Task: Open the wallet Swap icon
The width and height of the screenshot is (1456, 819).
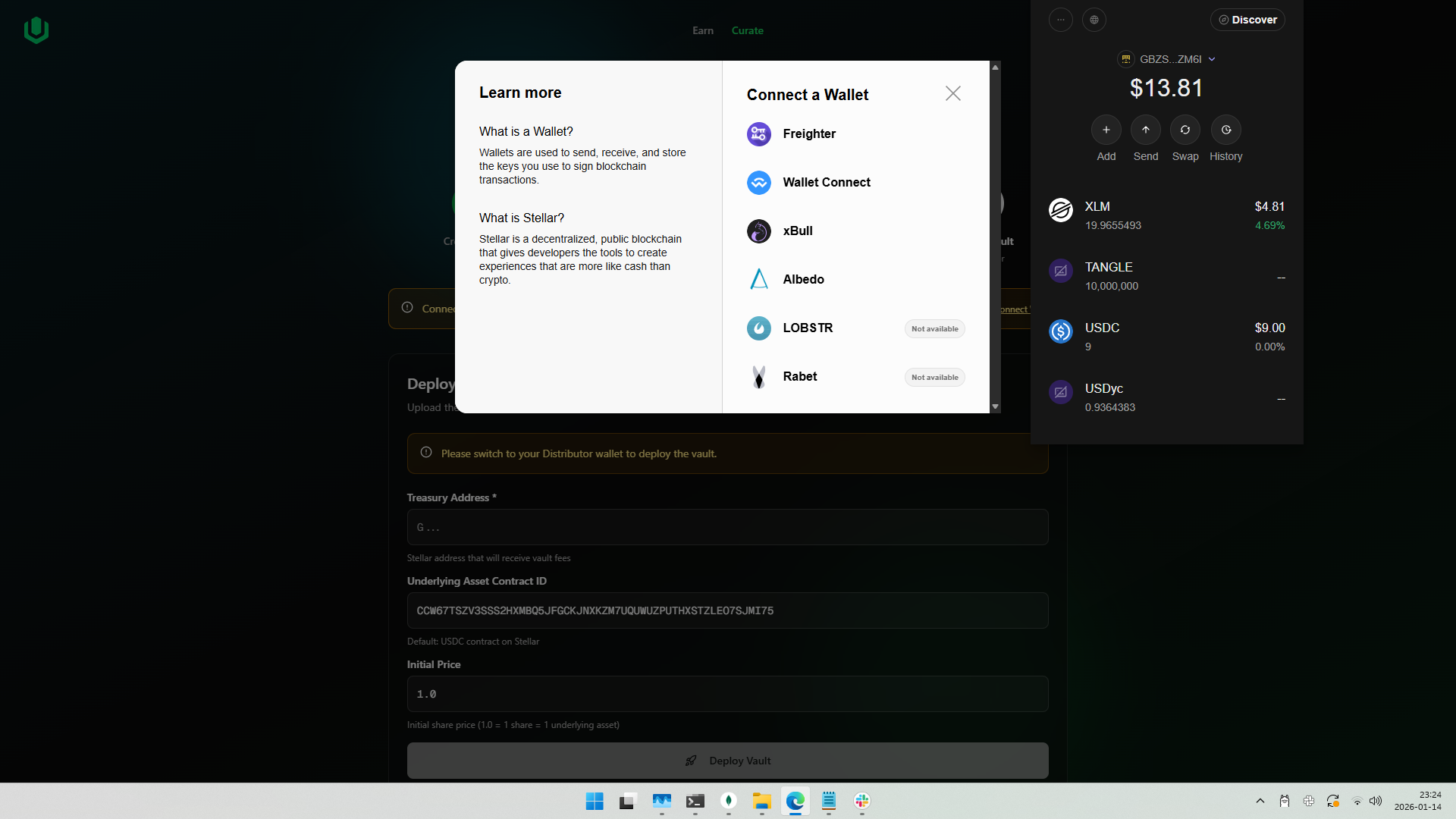Action: 1185,130
